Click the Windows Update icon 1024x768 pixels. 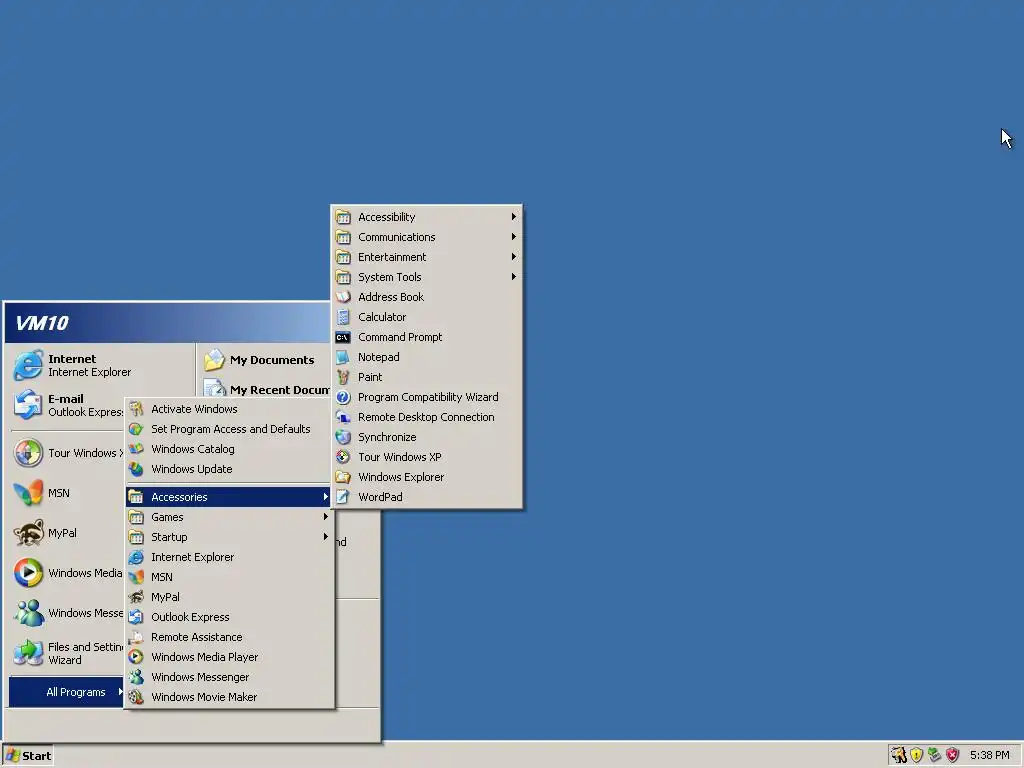pos(136,469)
